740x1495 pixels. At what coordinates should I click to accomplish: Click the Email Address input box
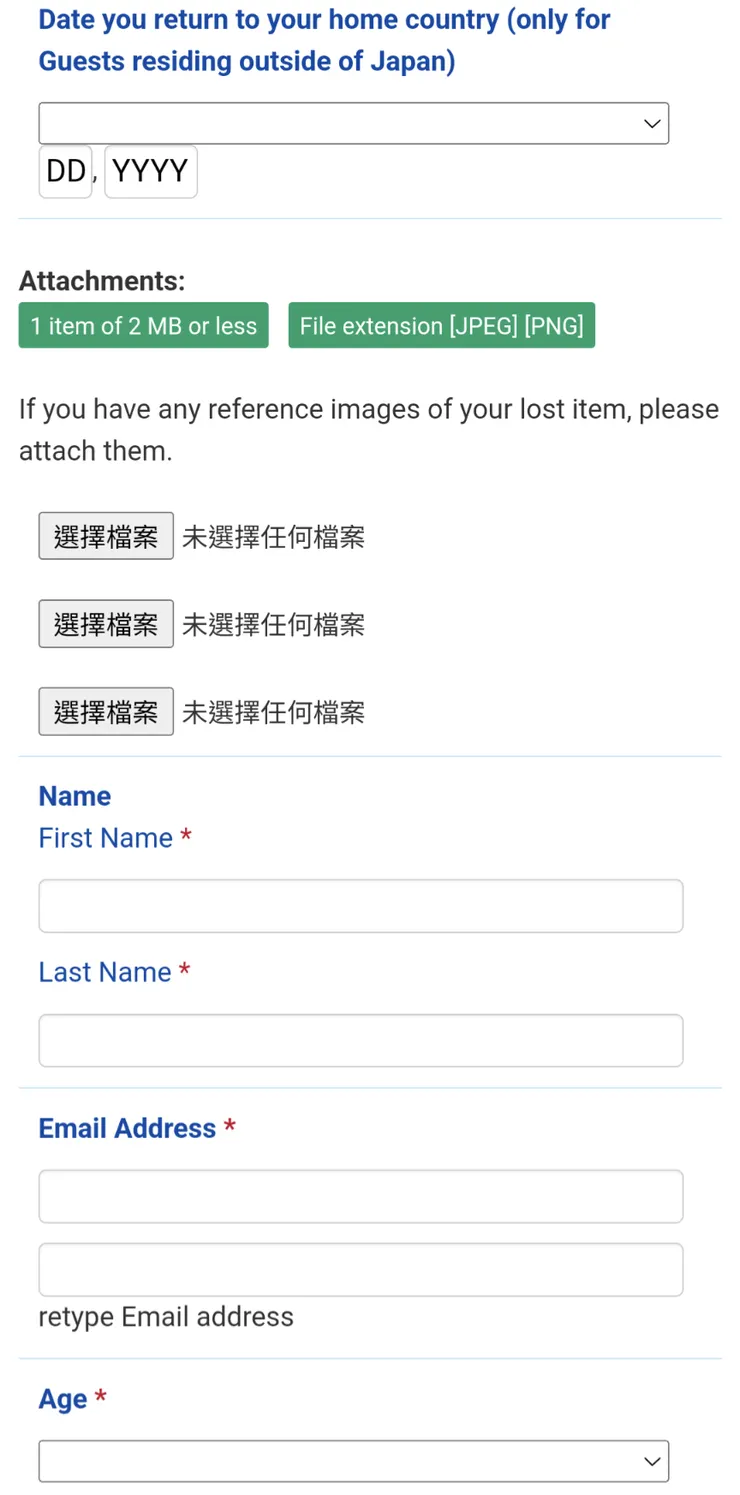point(360,1196)
